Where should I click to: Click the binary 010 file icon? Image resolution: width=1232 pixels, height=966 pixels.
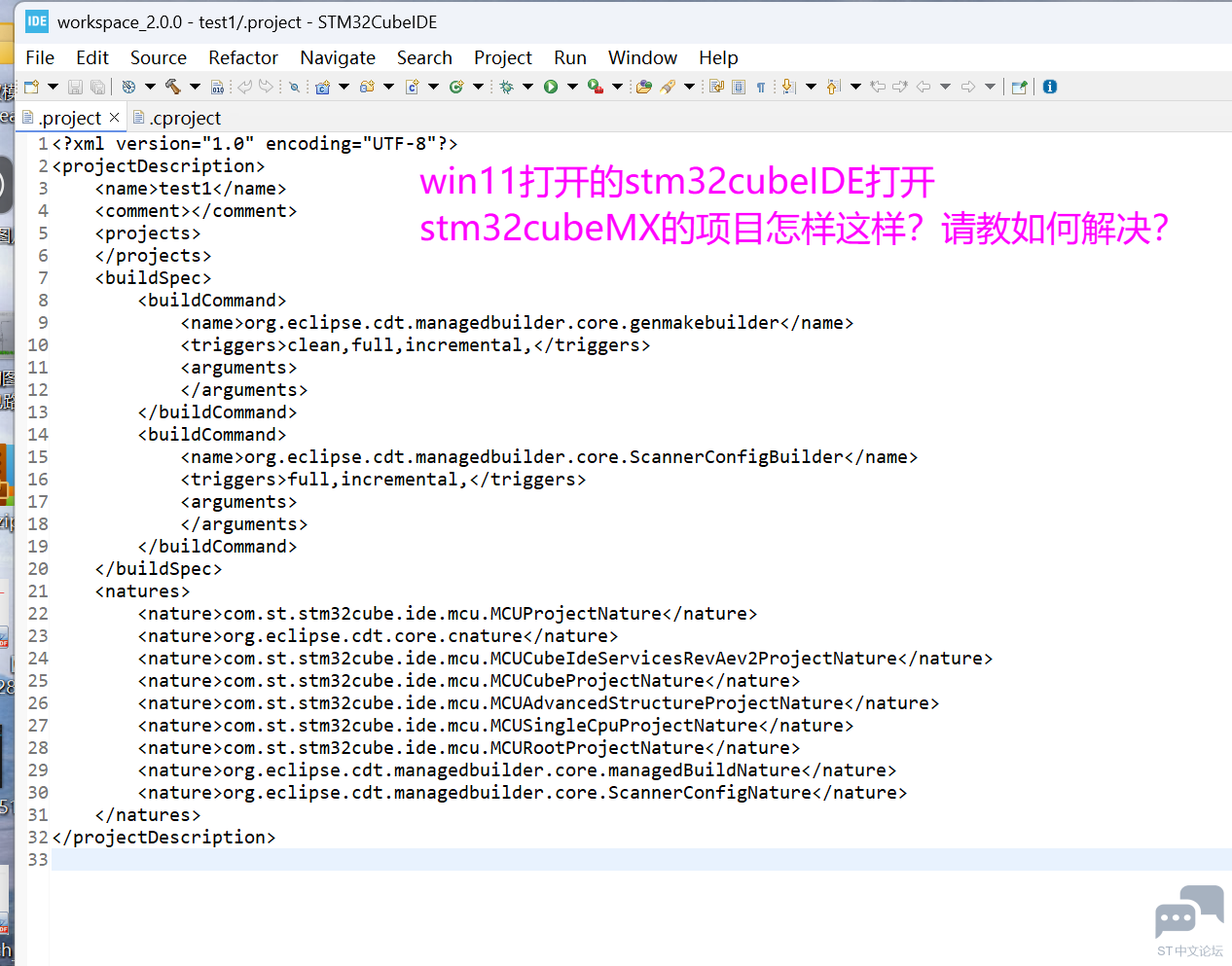point(217,87)
